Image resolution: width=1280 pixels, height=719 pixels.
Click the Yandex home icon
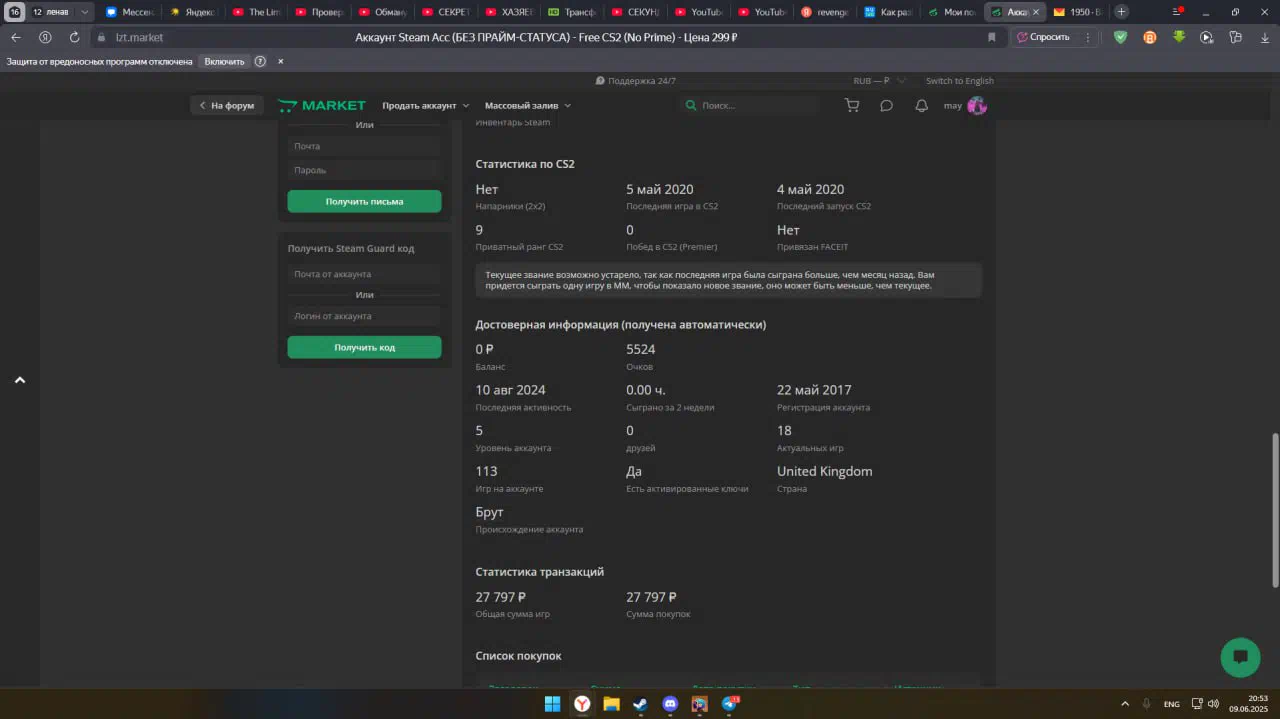[45, 37]
